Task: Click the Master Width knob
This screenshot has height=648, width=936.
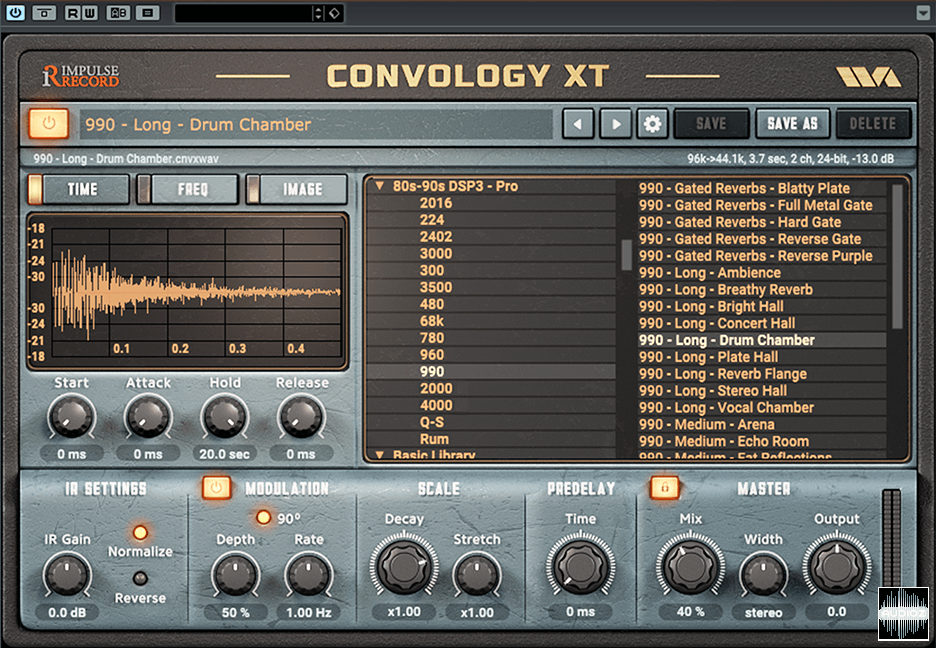Action: click(x=763, y=574)
